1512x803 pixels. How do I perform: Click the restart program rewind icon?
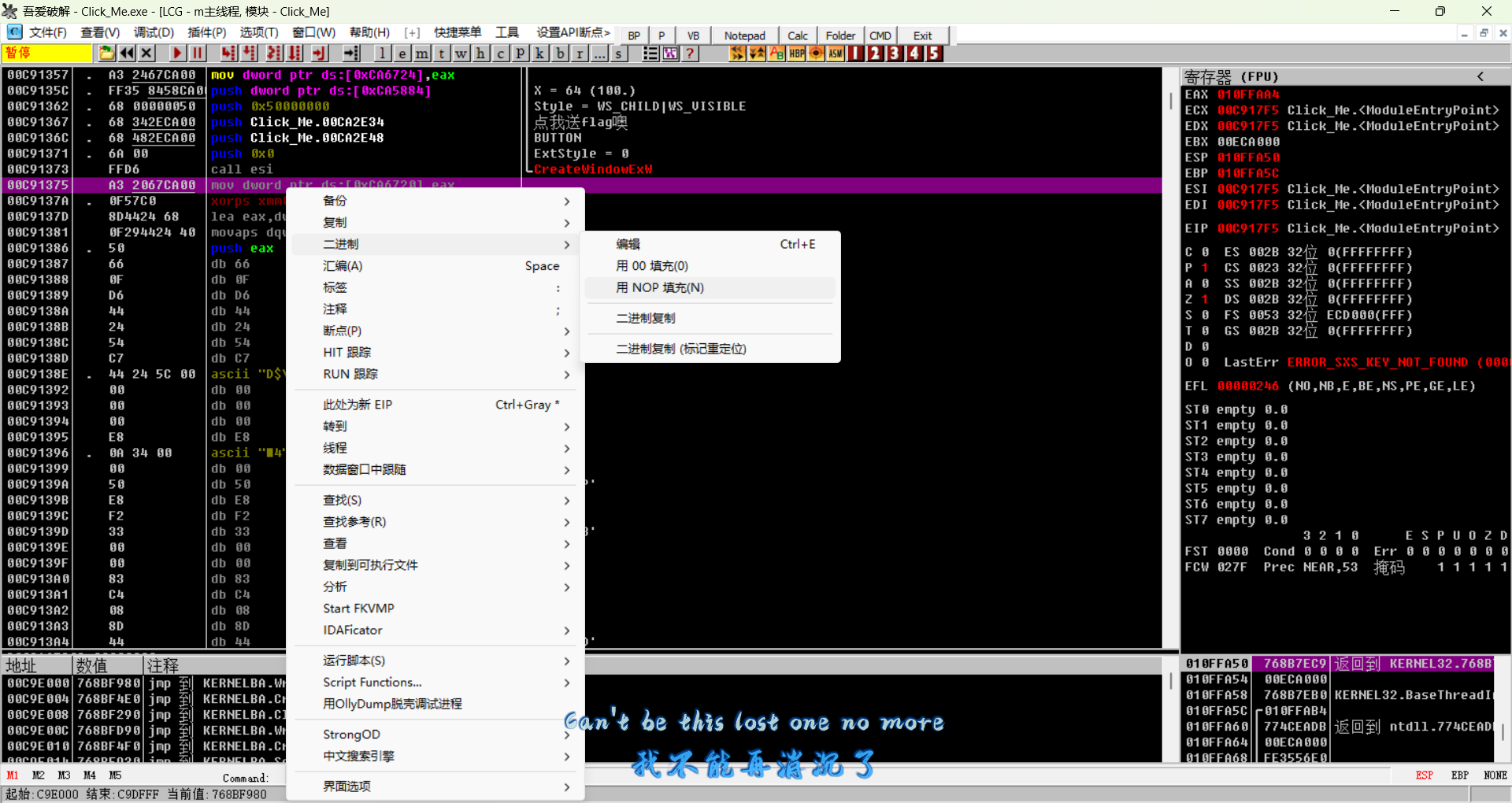coord(127,53)
